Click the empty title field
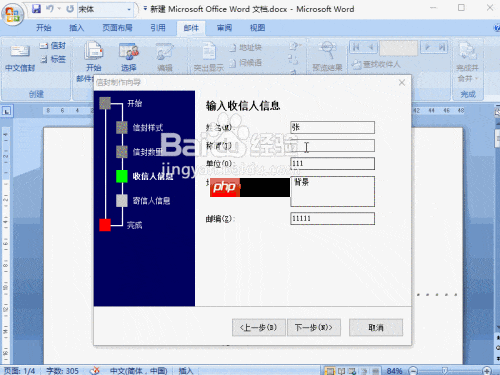The height and width of the screenshot is (375, 500). pos(333,146)
